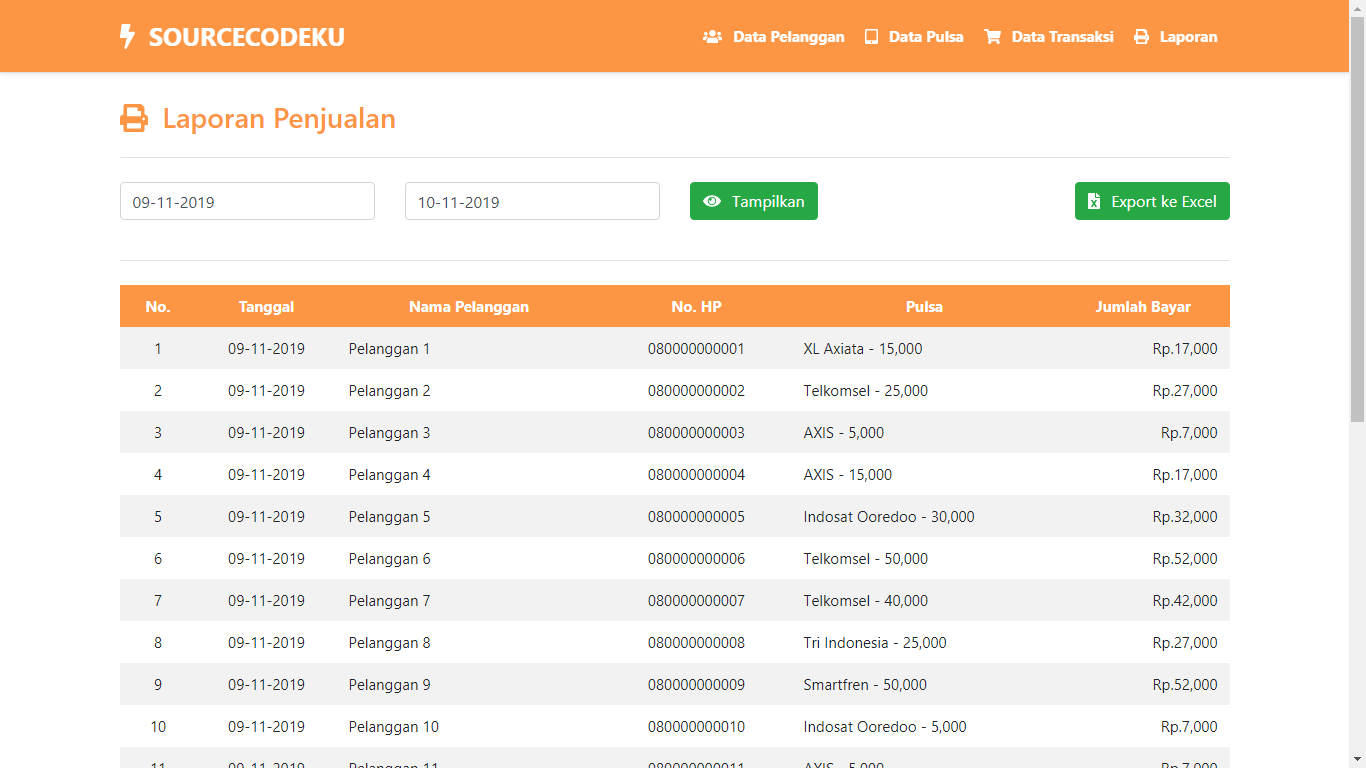The image size is (1366, 768).
Task: Click the Export ke Excel button
Action: click(x=1152, y=201)
